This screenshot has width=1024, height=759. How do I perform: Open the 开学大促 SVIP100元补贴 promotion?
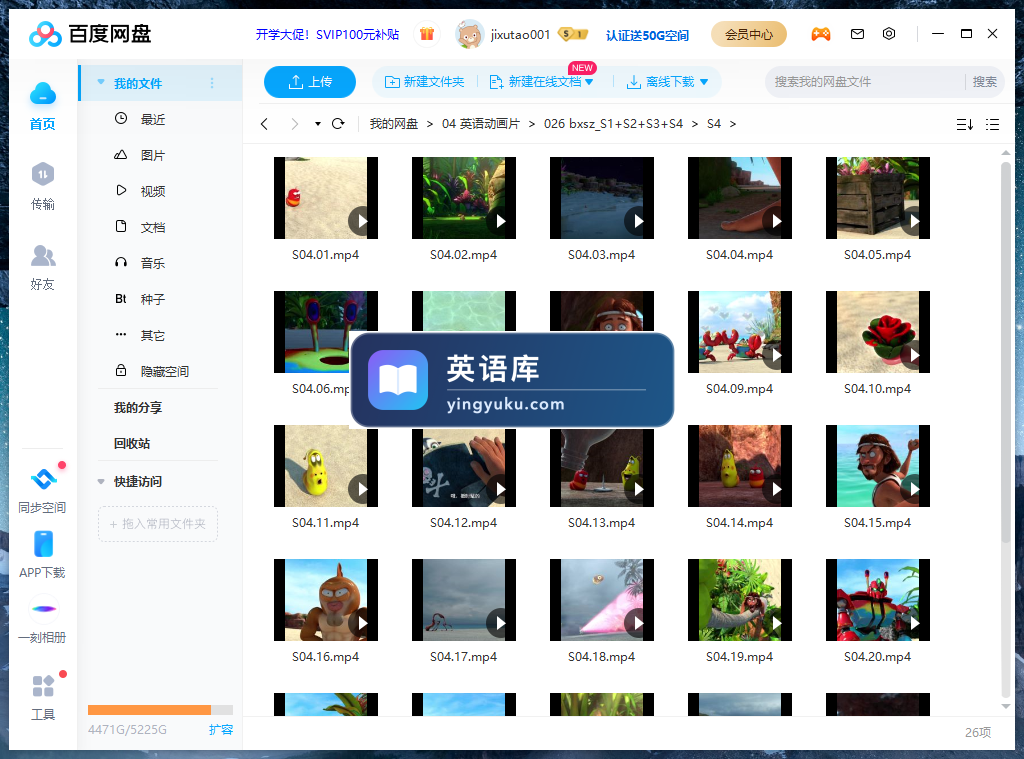pyautogui.click(x=327, y=35)
